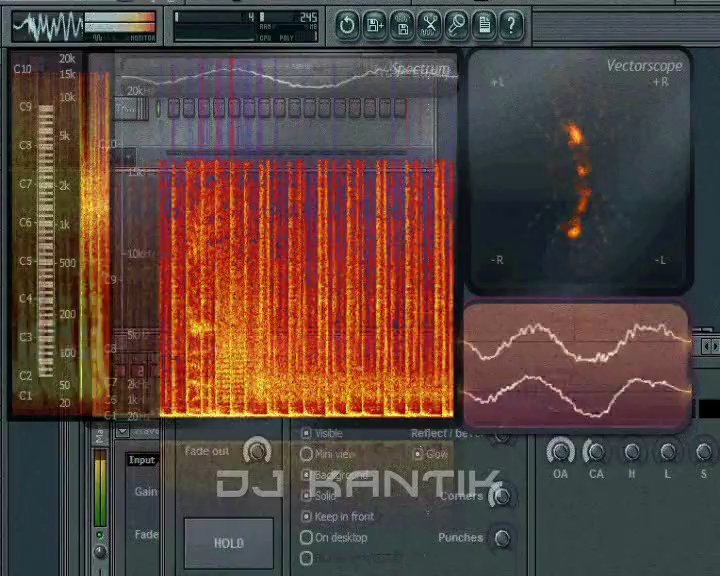Click the Gain label
The image size is (720, 576).
pyautogui.click(x=146, y=491)
